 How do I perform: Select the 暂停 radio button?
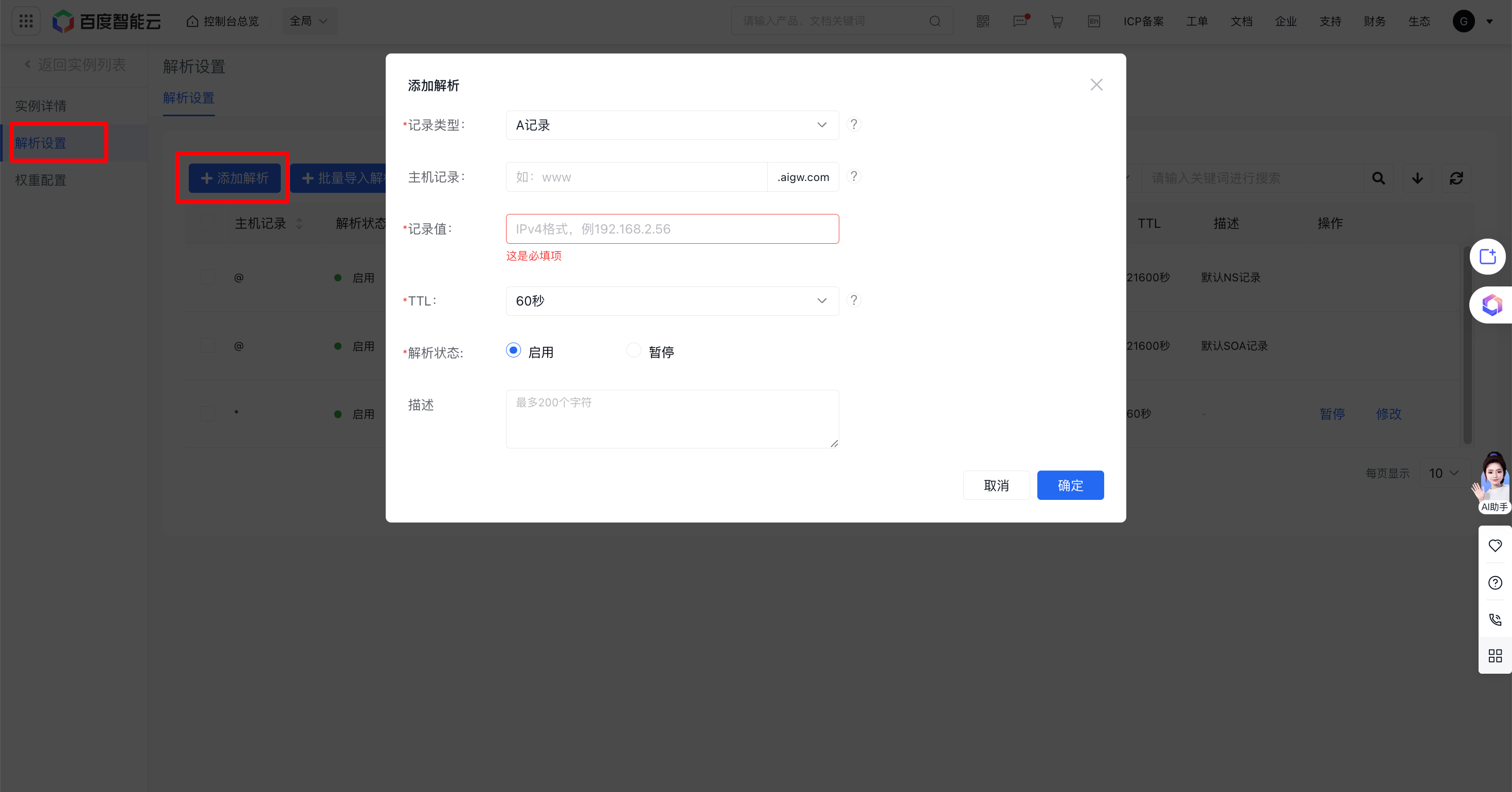[x=633, y=351]
